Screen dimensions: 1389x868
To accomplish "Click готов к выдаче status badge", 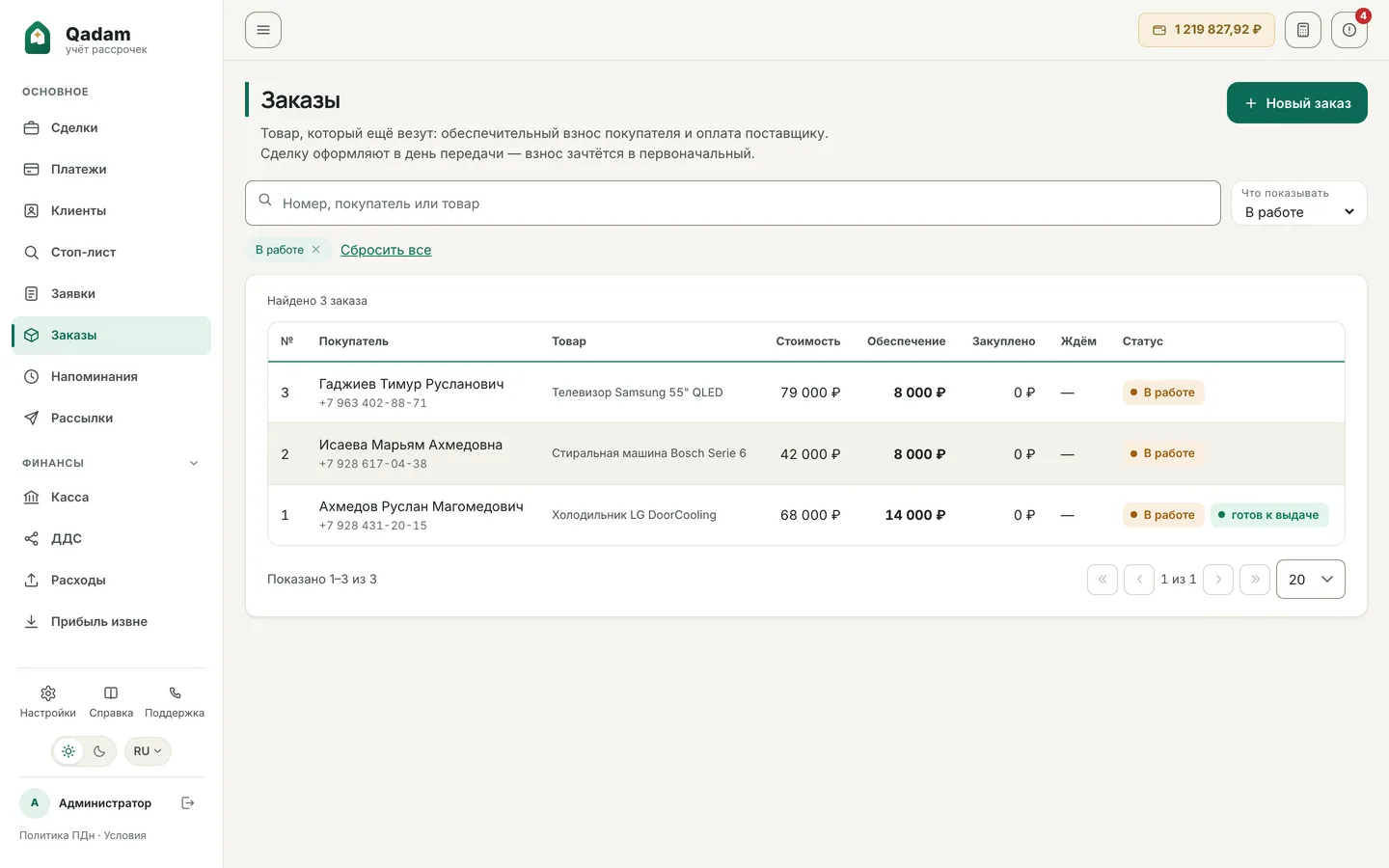I will click(x=1269, y=515).
